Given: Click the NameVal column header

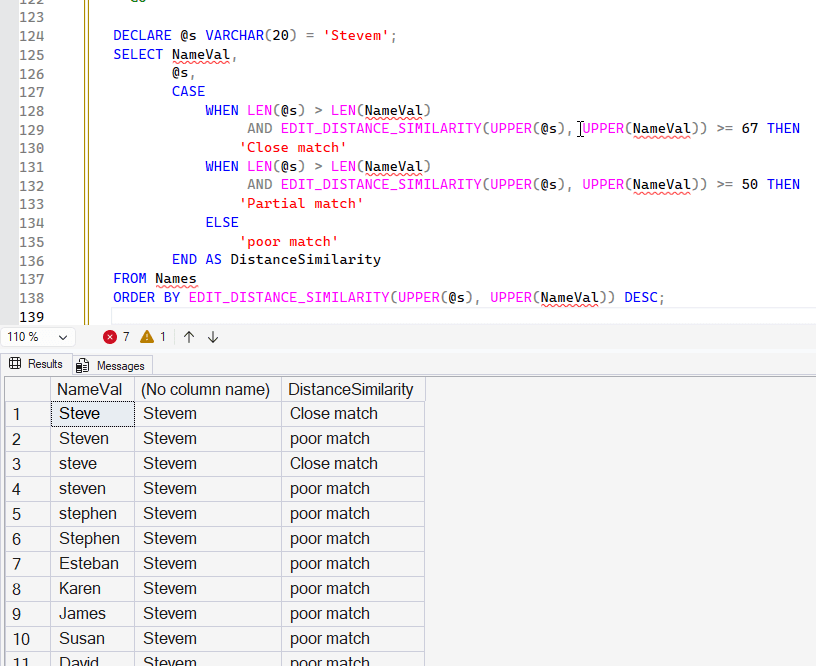Looking at the screenshot, I should point(92,388).
